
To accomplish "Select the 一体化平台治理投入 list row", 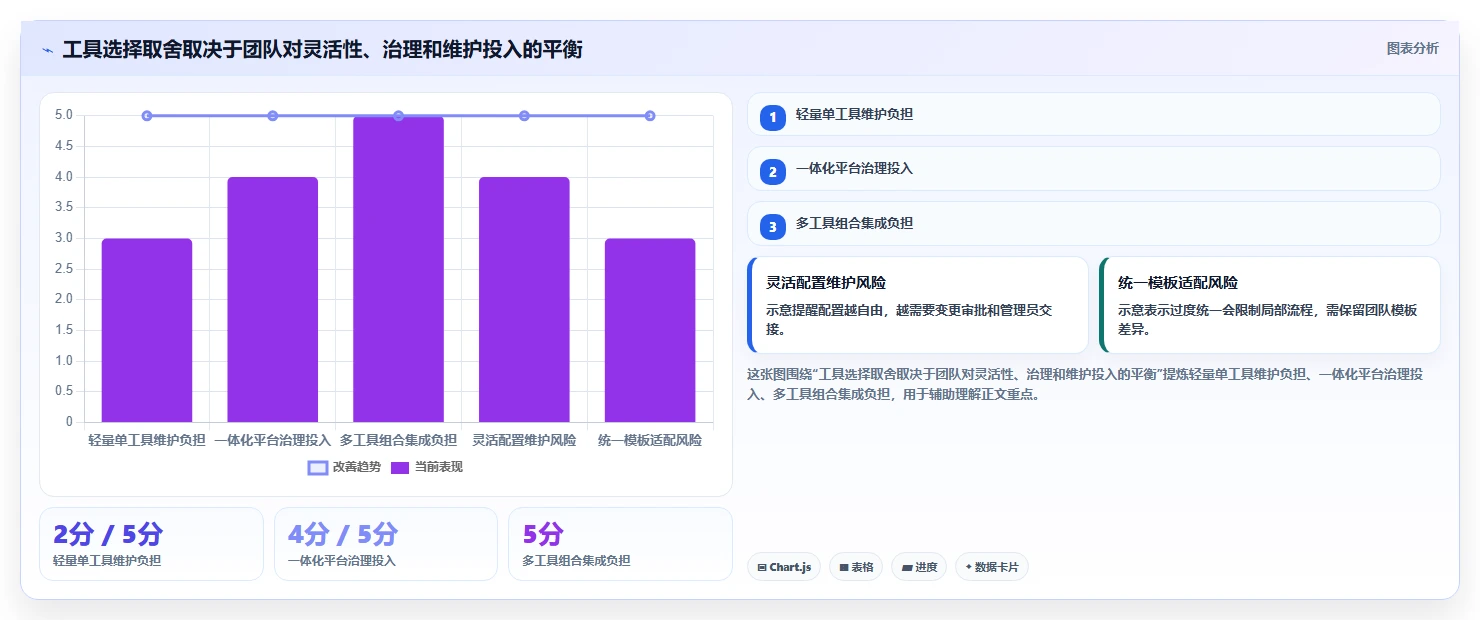I will click(x=1094, y=169).
